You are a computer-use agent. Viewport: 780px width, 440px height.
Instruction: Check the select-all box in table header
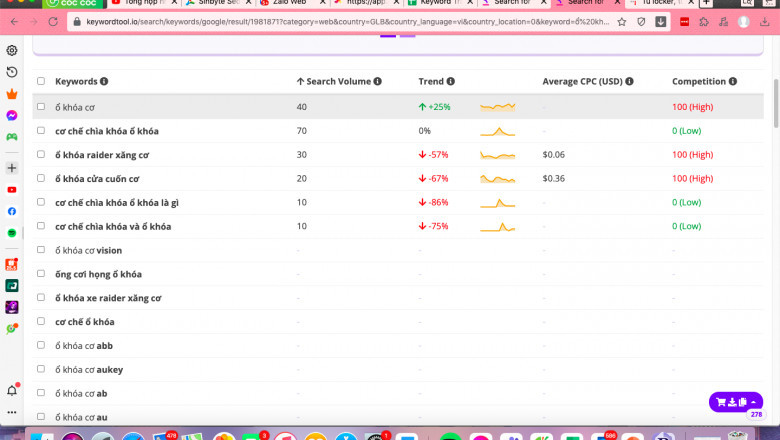point(41,82)
